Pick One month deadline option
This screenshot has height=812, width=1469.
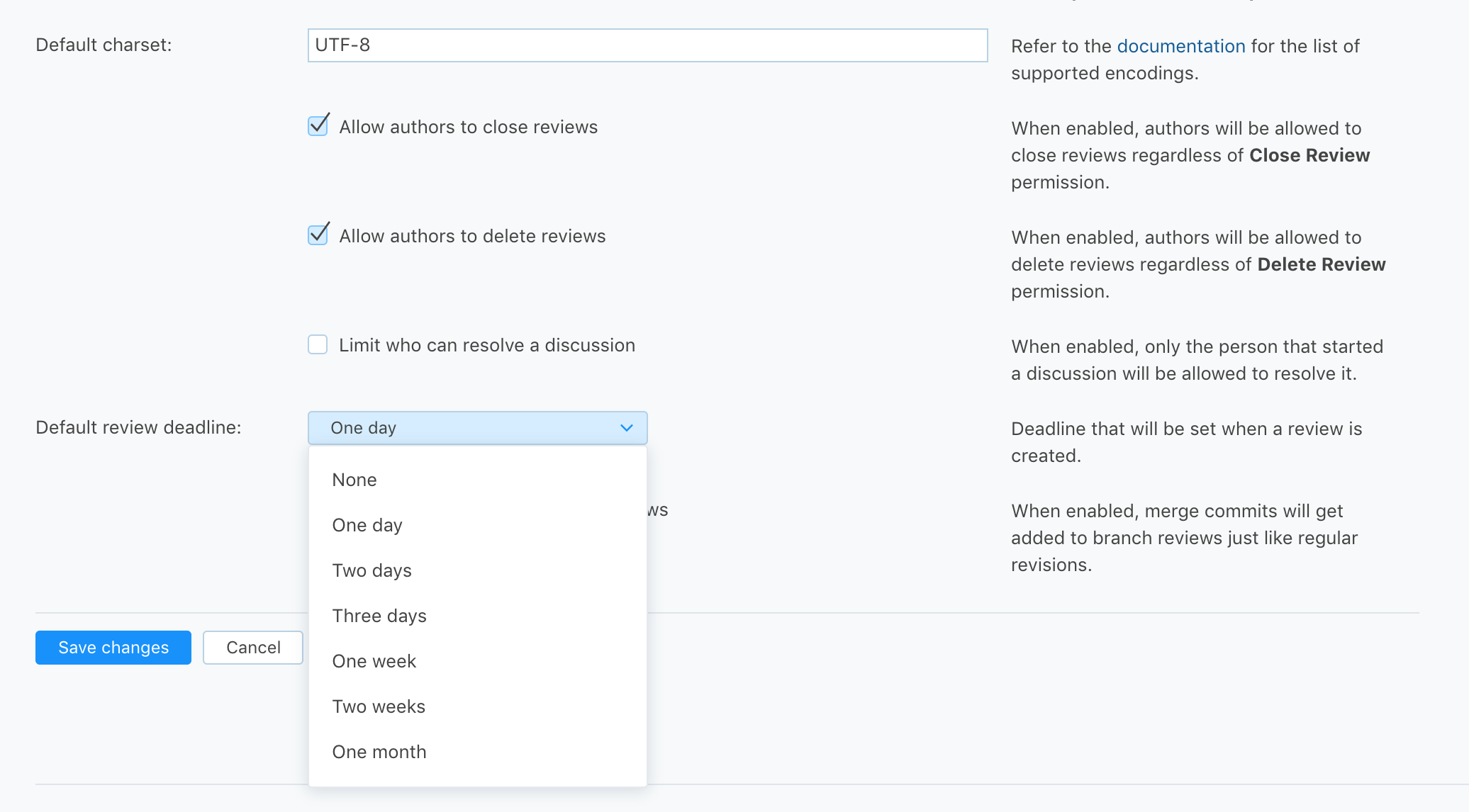pos(477,752)
